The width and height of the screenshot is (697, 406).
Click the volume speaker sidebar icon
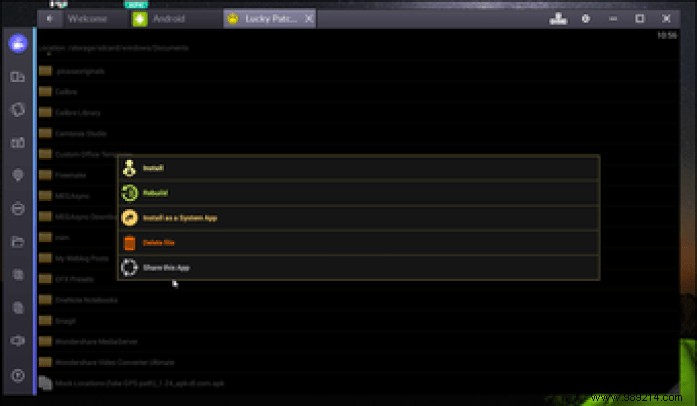(x=17, y=340)
